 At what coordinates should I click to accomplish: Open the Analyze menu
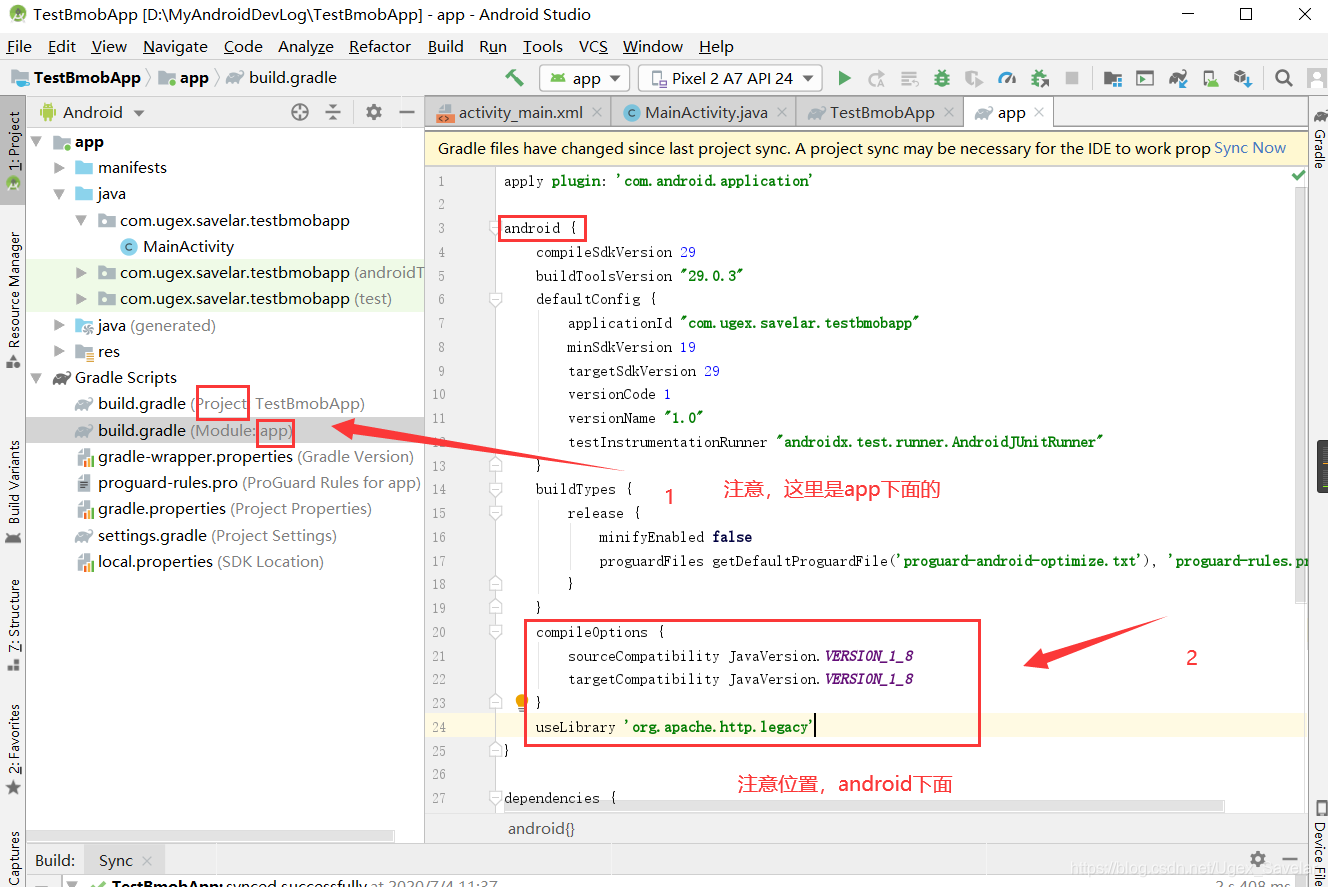(305, 46)
